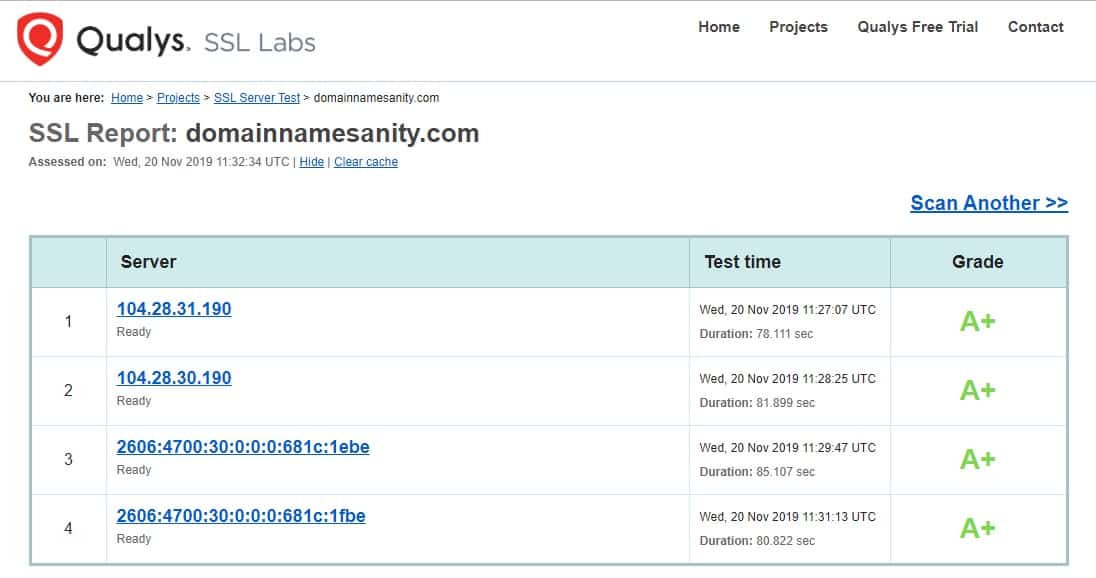This screenshot has width=1096, height=578.
Task: Click Scan Another to test new domain
Action: [x=989, y=203]
